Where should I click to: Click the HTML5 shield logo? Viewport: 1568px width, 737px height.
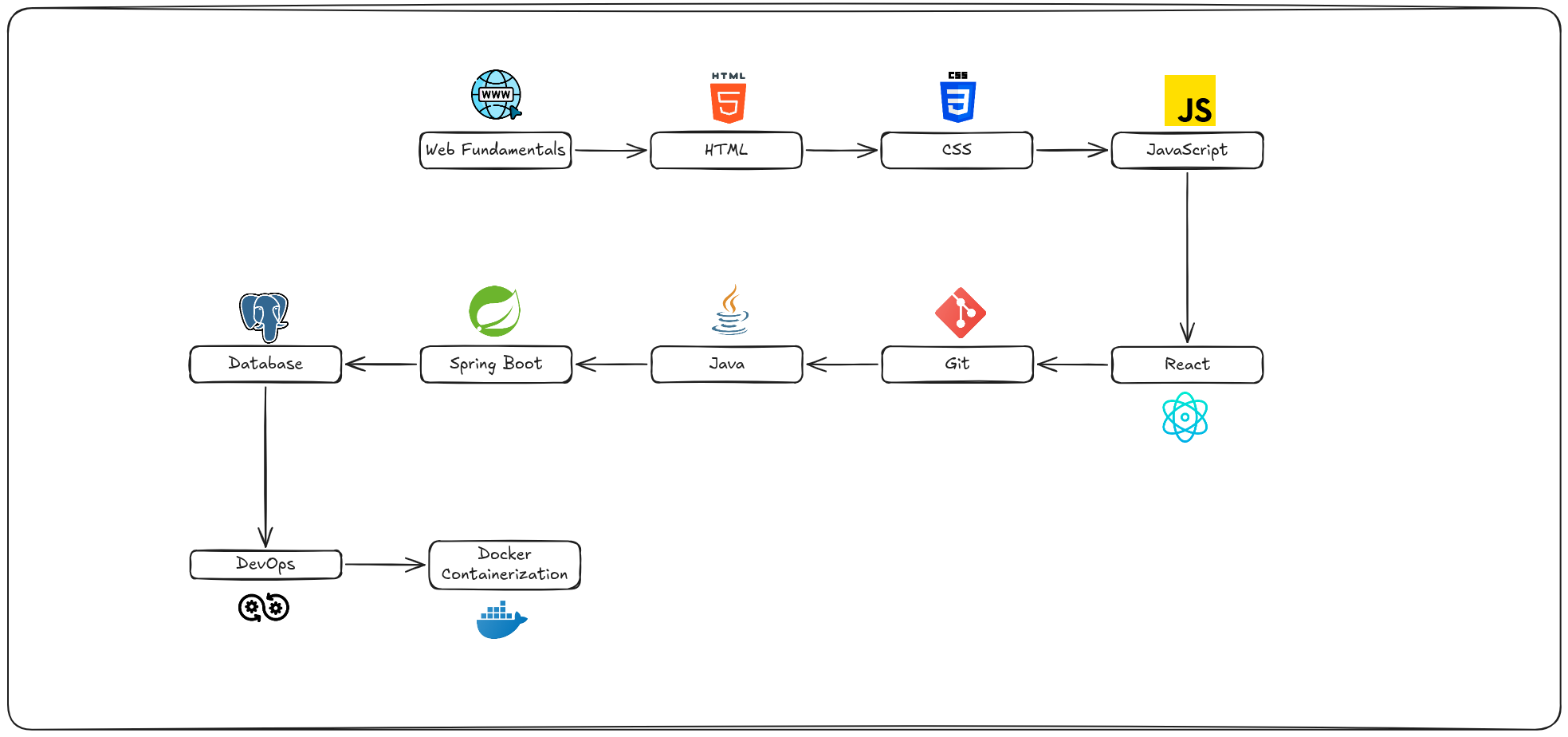point(728,97)
